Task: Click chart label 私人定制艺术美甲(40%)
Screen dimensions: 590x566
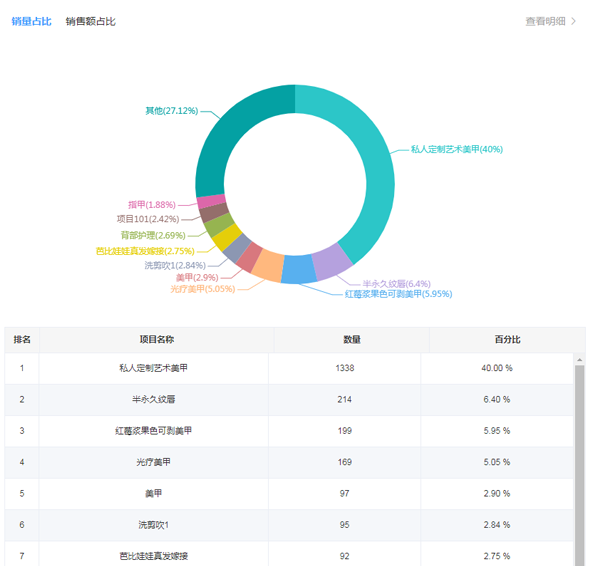Action: pos(457,149)
